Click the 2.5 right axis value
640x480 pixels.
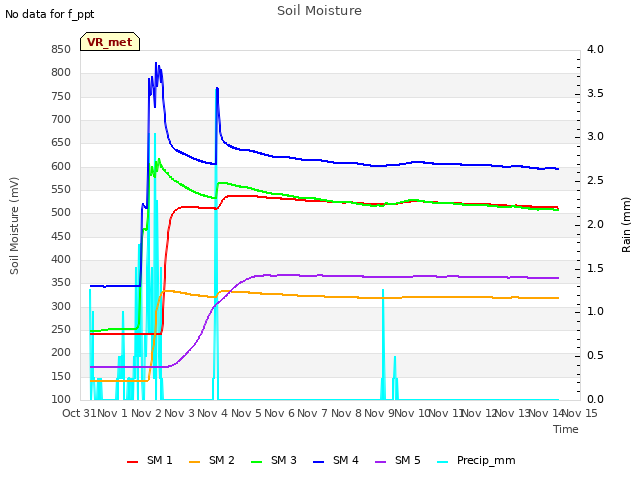pyautogui.click(x=595, y=180)
